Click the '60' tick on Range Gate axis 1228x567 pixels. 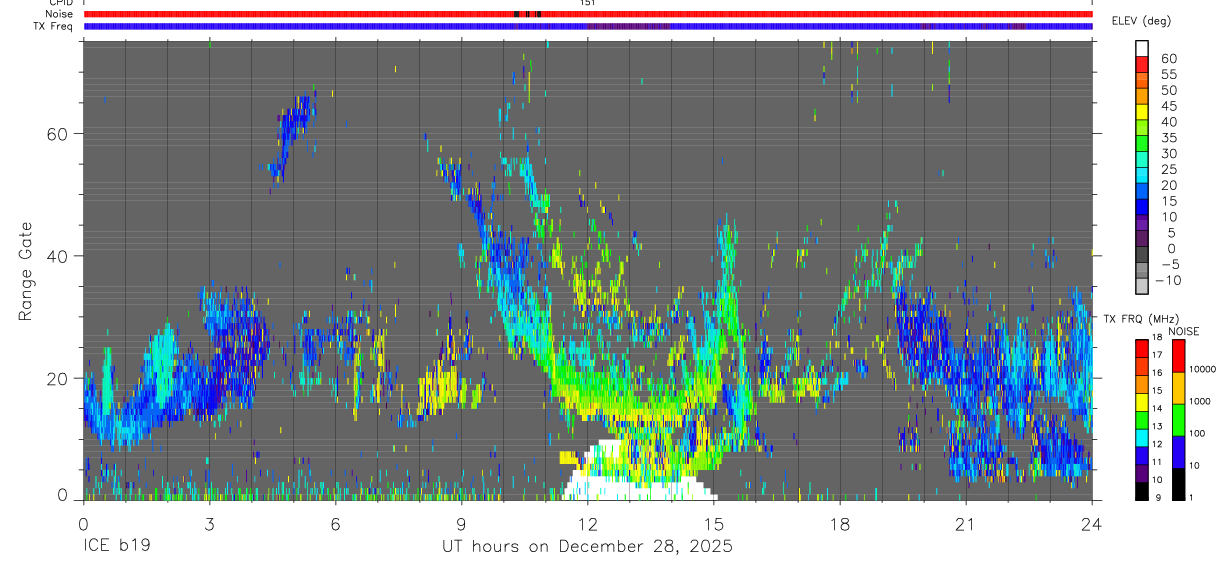click(58, 134)
